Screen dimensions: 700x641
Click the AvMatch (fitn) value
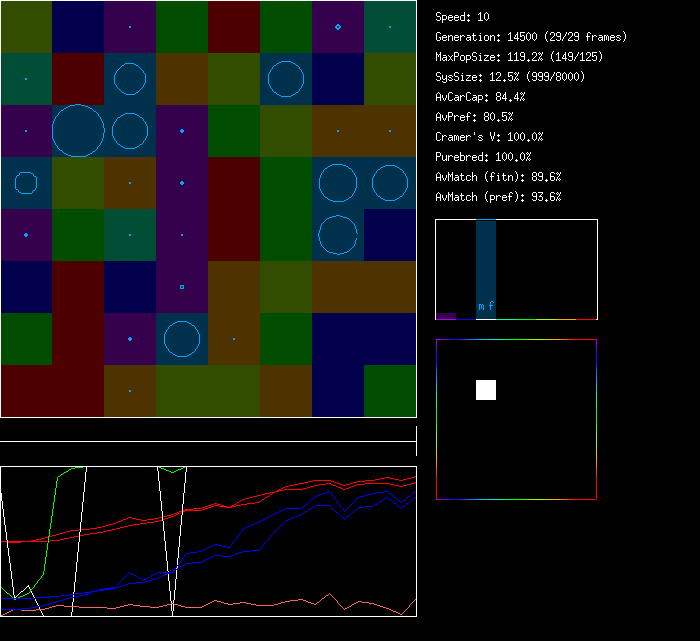coord(498,177)
